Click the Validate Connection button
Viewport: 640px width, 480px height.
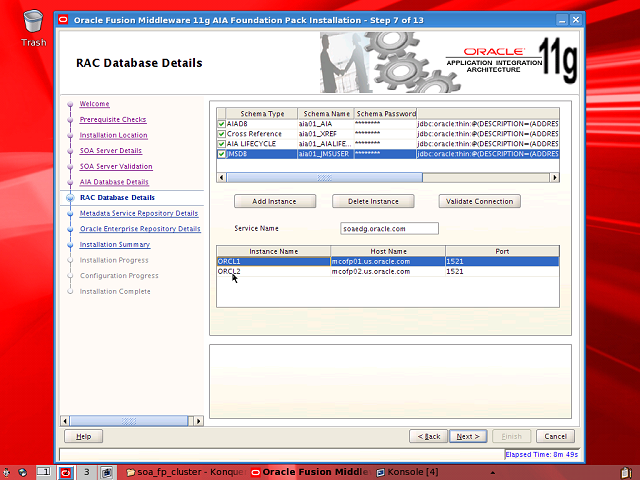click(479, 201)
